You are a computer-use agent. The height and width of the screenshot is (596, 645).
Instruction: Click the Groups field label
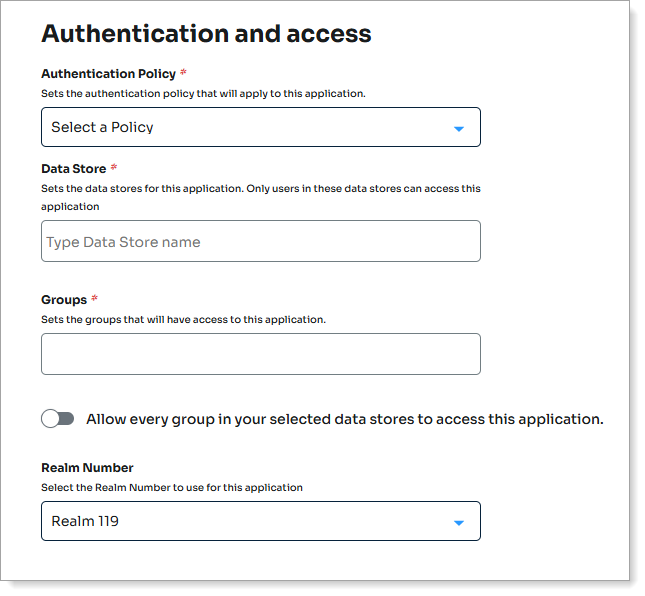tap(64, 300)
